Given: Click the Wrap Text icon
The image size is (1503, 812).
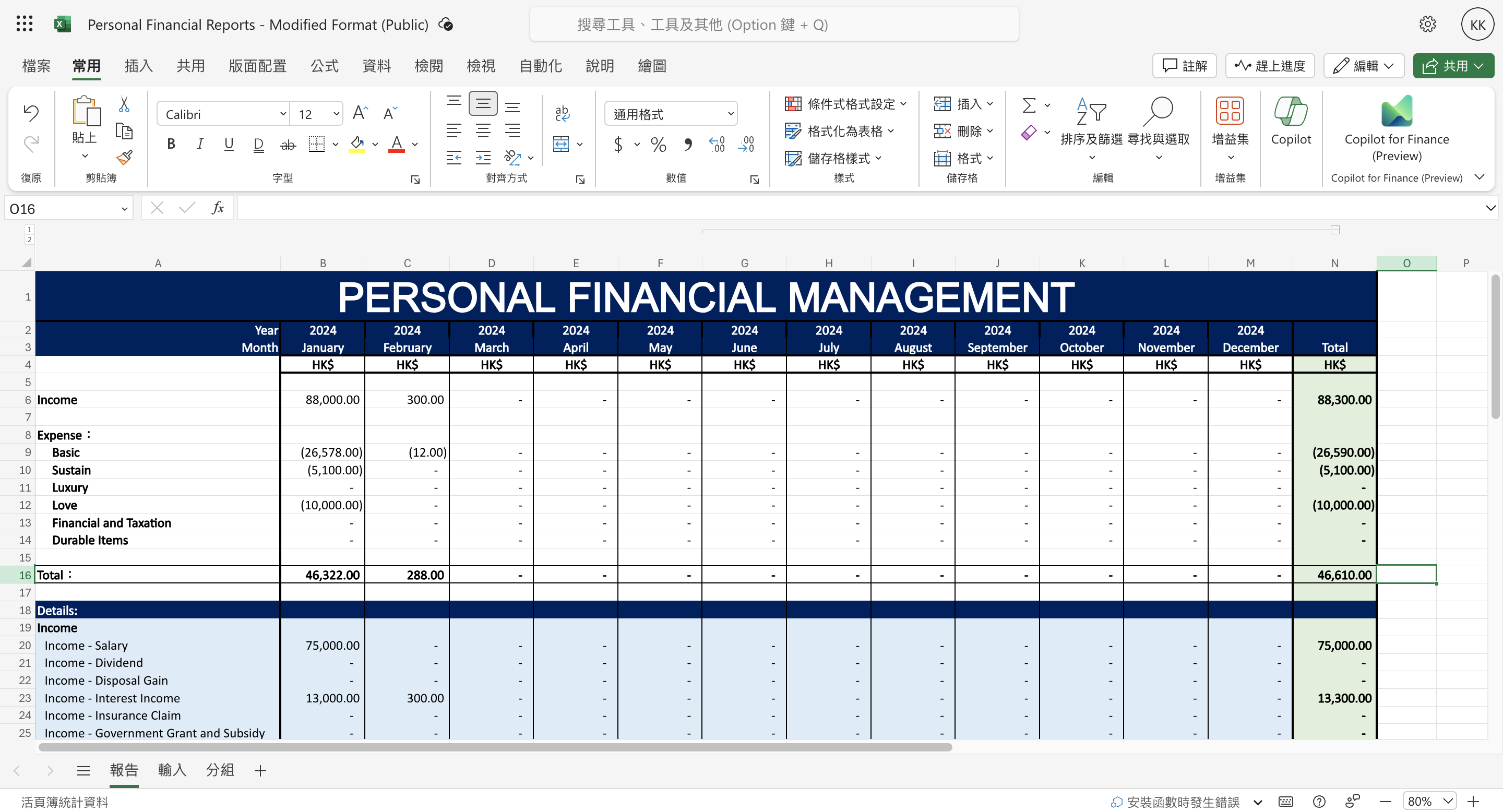Looking at the screenshot, I should [x=562, y=113].
